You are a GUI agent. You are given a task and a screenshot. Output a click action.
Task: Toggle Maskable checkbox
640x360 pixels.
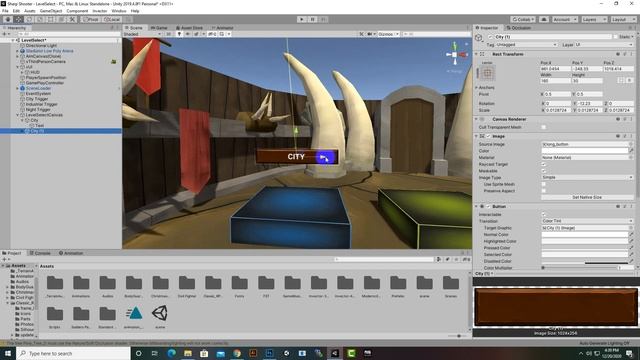point(544,171)
